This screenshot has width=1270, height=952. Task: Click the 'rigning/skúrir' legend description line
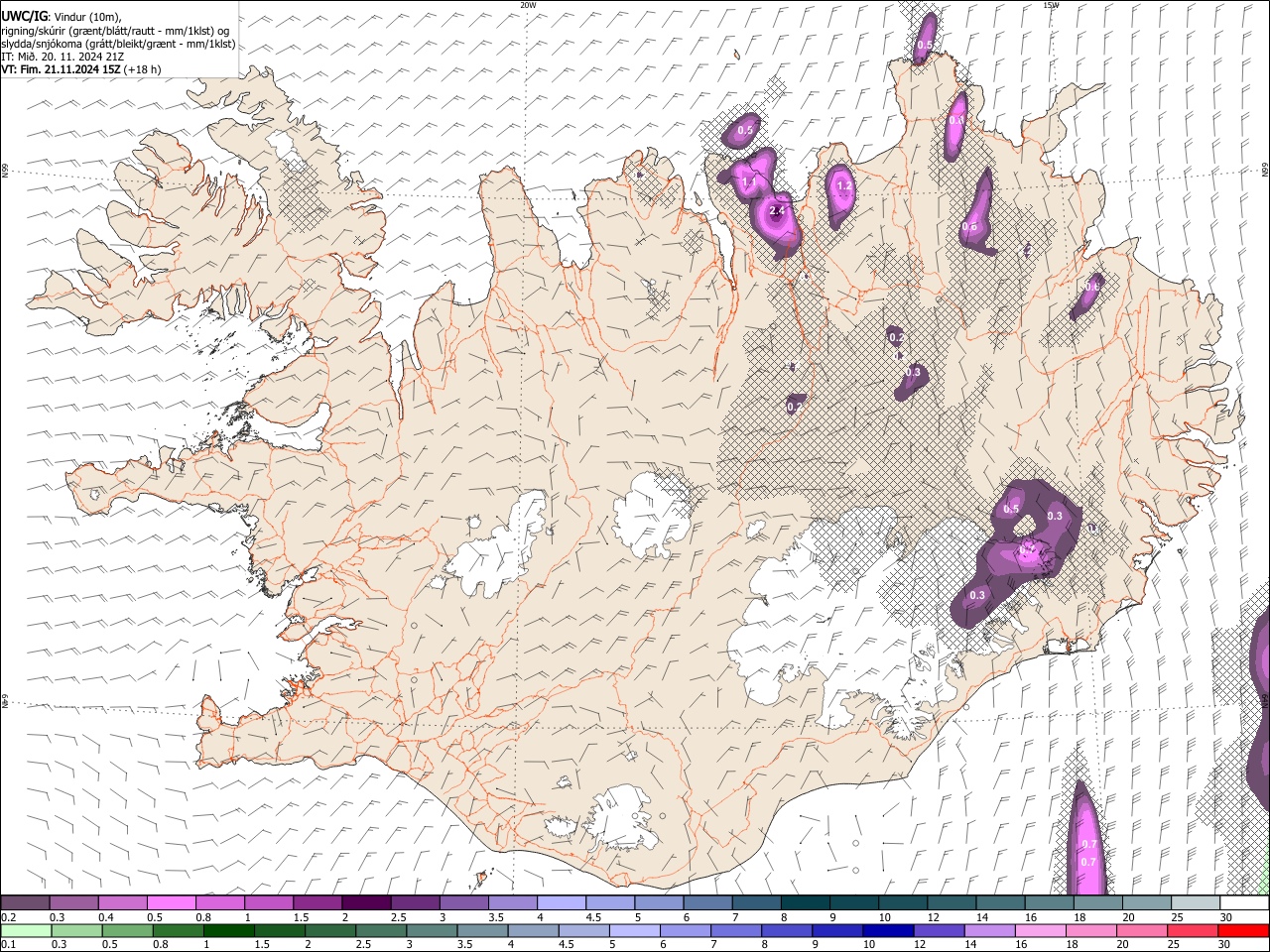point(115,31)
